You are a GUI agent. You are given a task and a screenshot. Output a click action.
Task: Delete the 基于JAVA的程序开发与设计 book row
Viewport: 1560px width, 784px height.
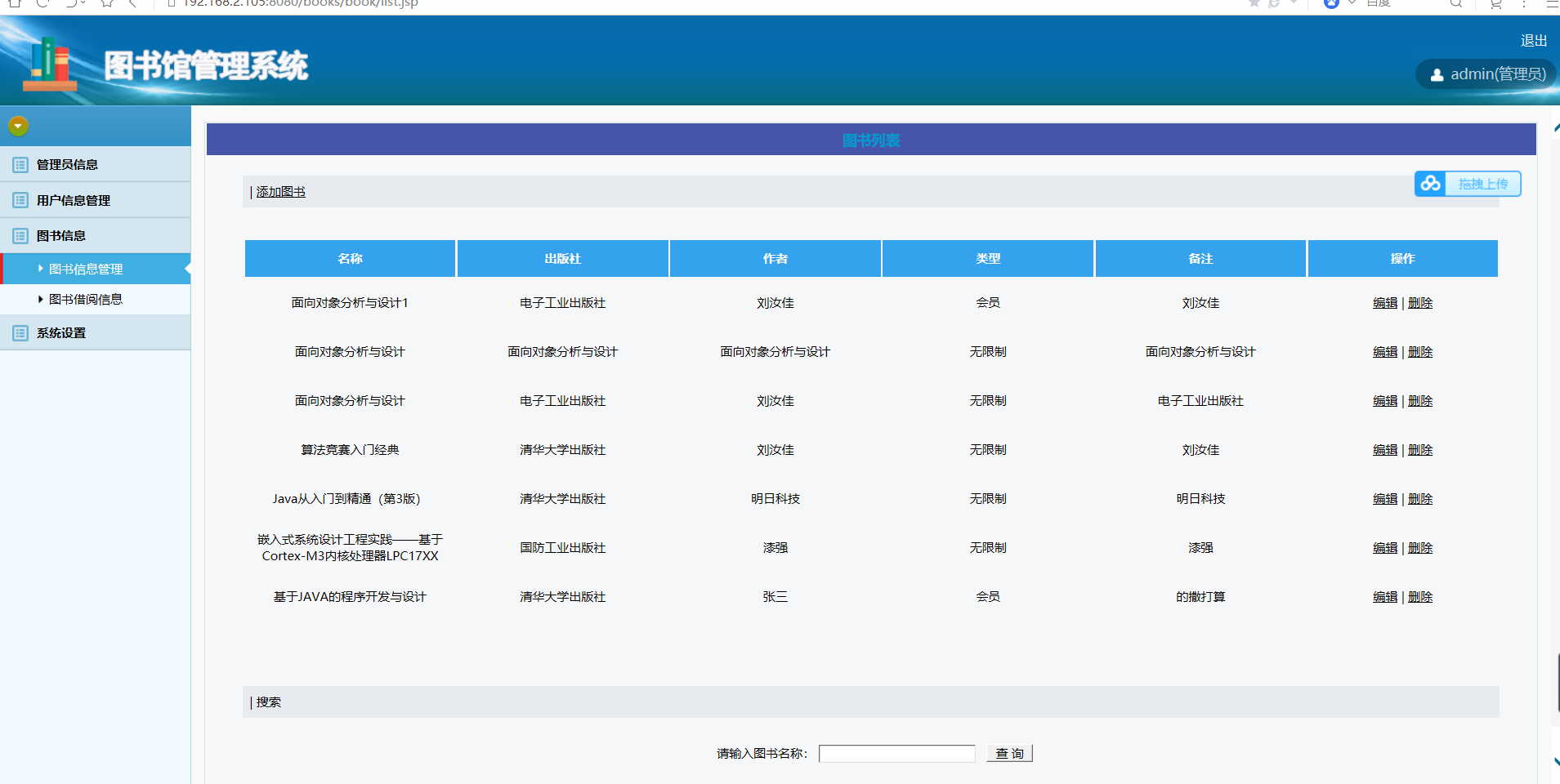pos(1420,597)
